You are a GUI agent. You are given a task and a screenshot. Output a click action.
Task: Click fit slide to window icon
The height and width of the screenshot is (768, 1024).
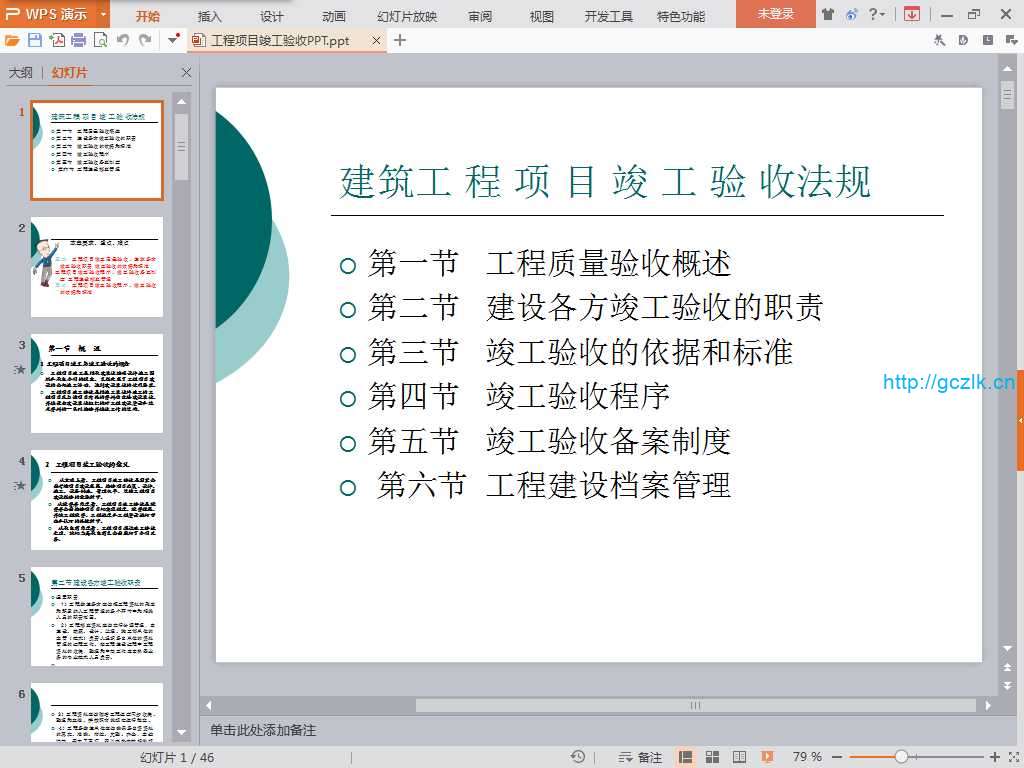click(x=1011, y=757)
